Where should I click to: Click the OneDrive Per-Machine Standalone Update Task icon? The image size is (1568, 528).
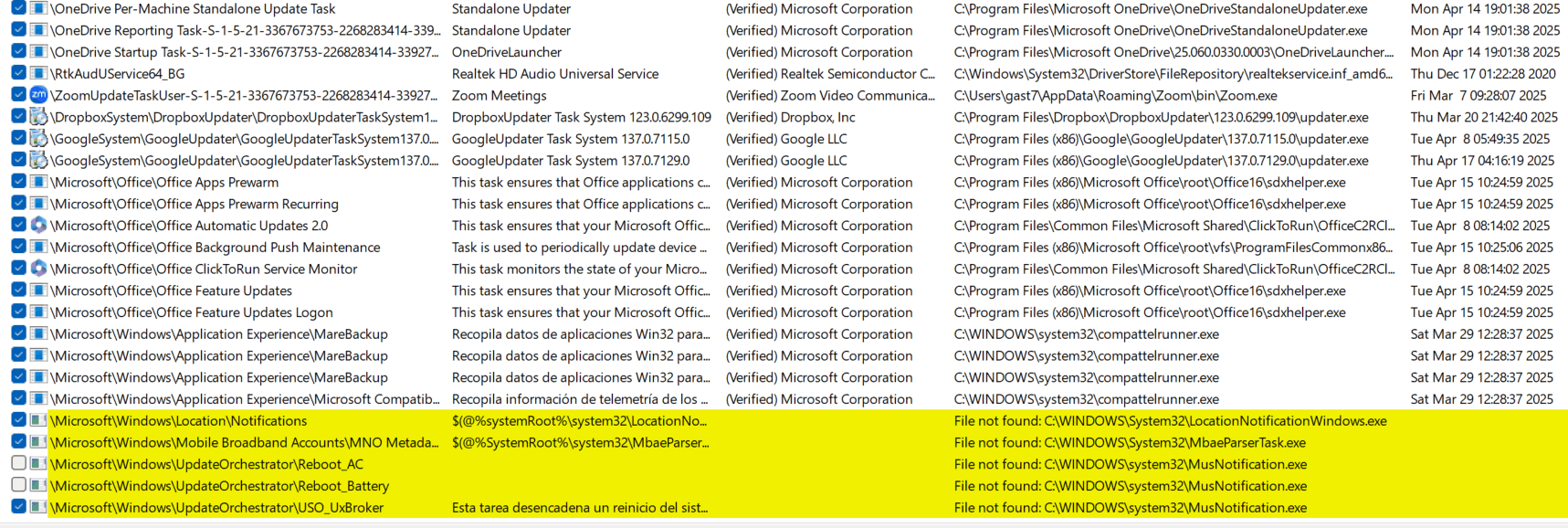click(x=38, y=8)
